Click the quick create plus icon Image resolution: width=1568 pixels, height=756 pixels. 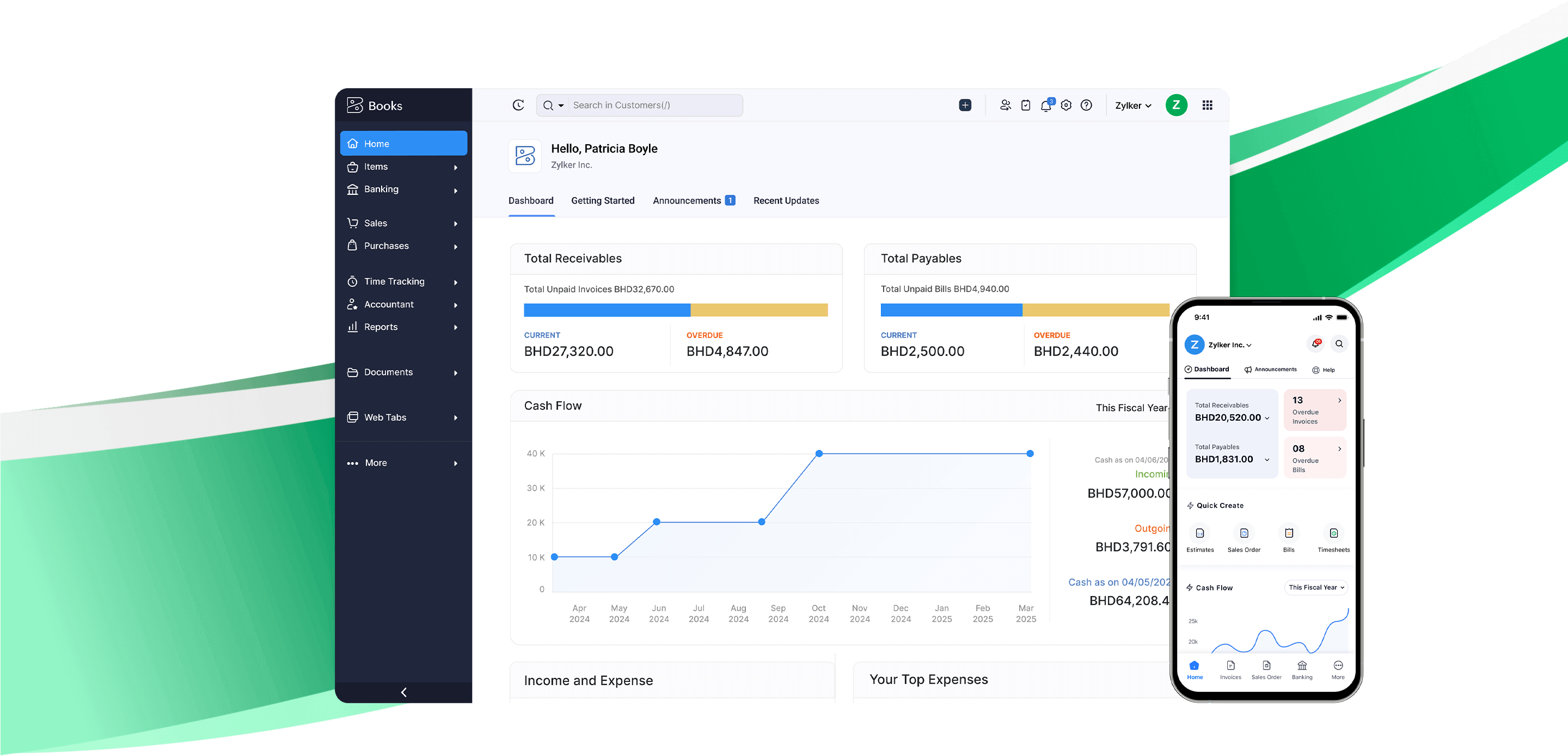click(965, 105)
